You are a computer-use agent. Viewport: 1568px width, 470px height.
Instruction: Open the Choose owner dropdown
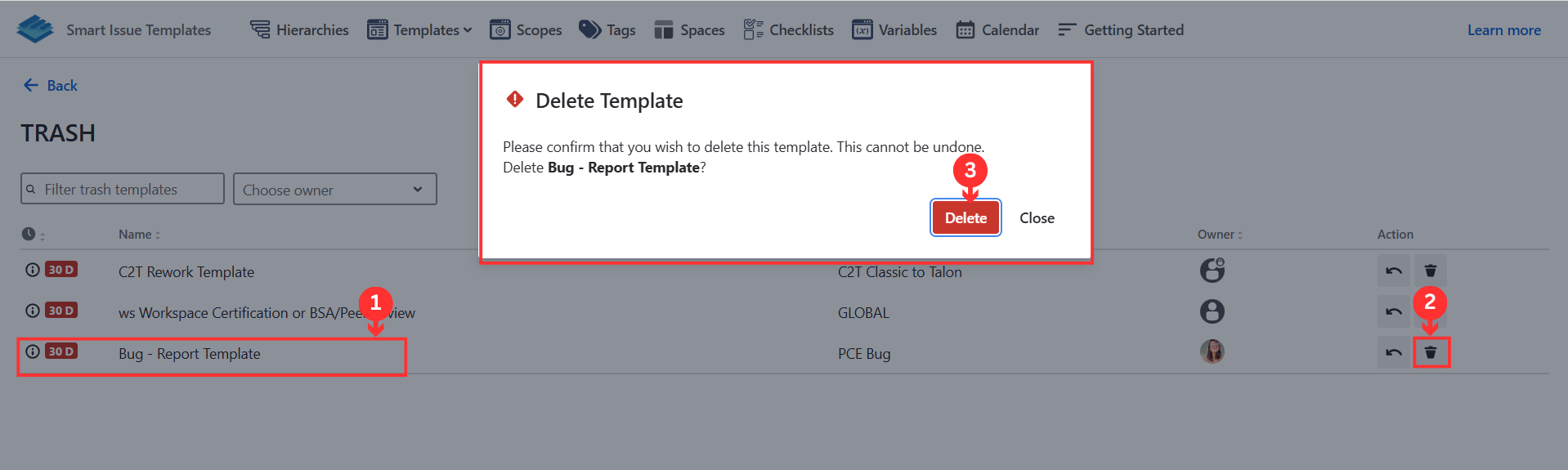click(335, 189)
